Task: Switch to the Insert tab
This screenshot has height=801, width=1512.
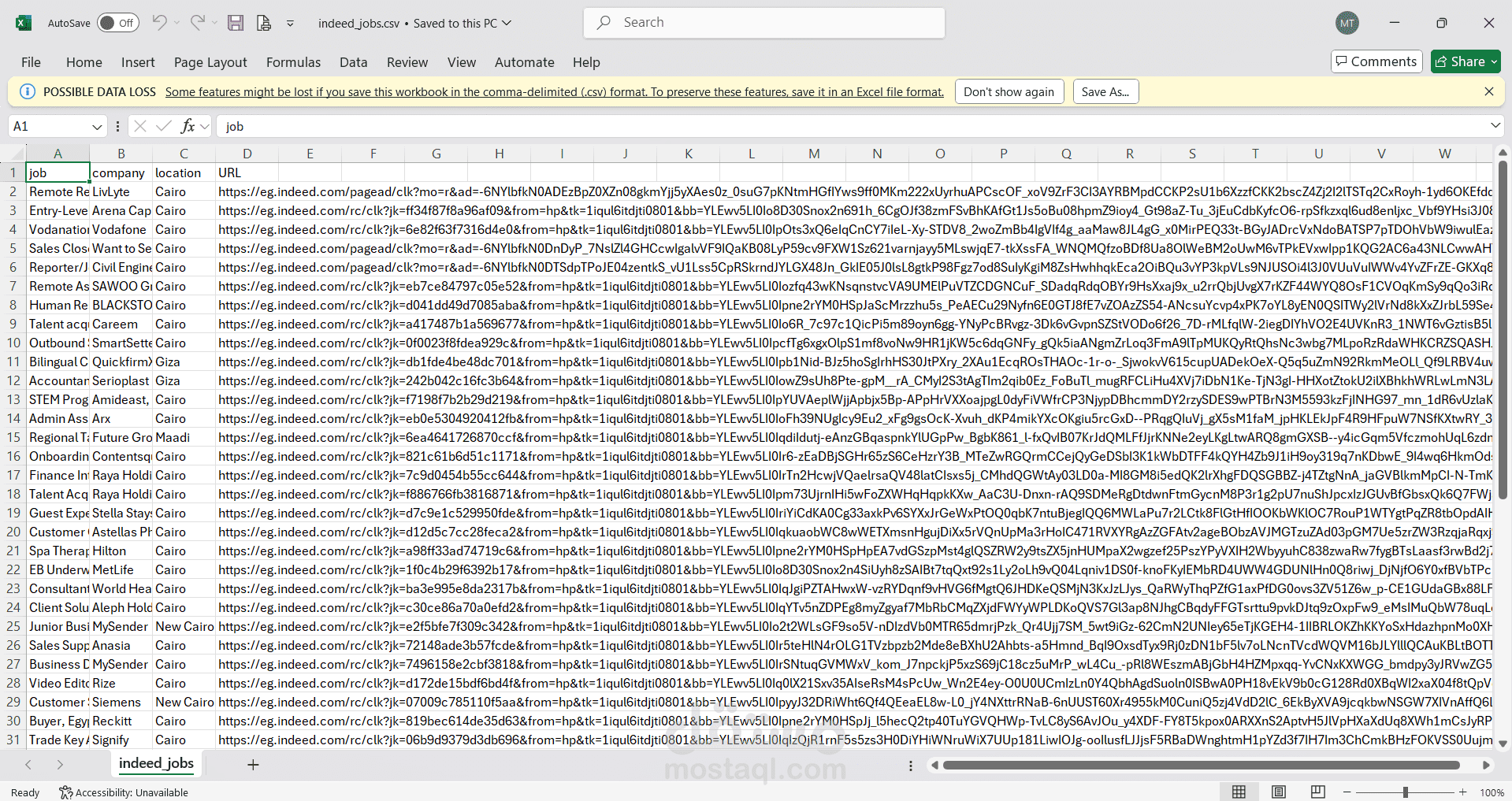Action: pyautogui.click(x=138, y=62)
